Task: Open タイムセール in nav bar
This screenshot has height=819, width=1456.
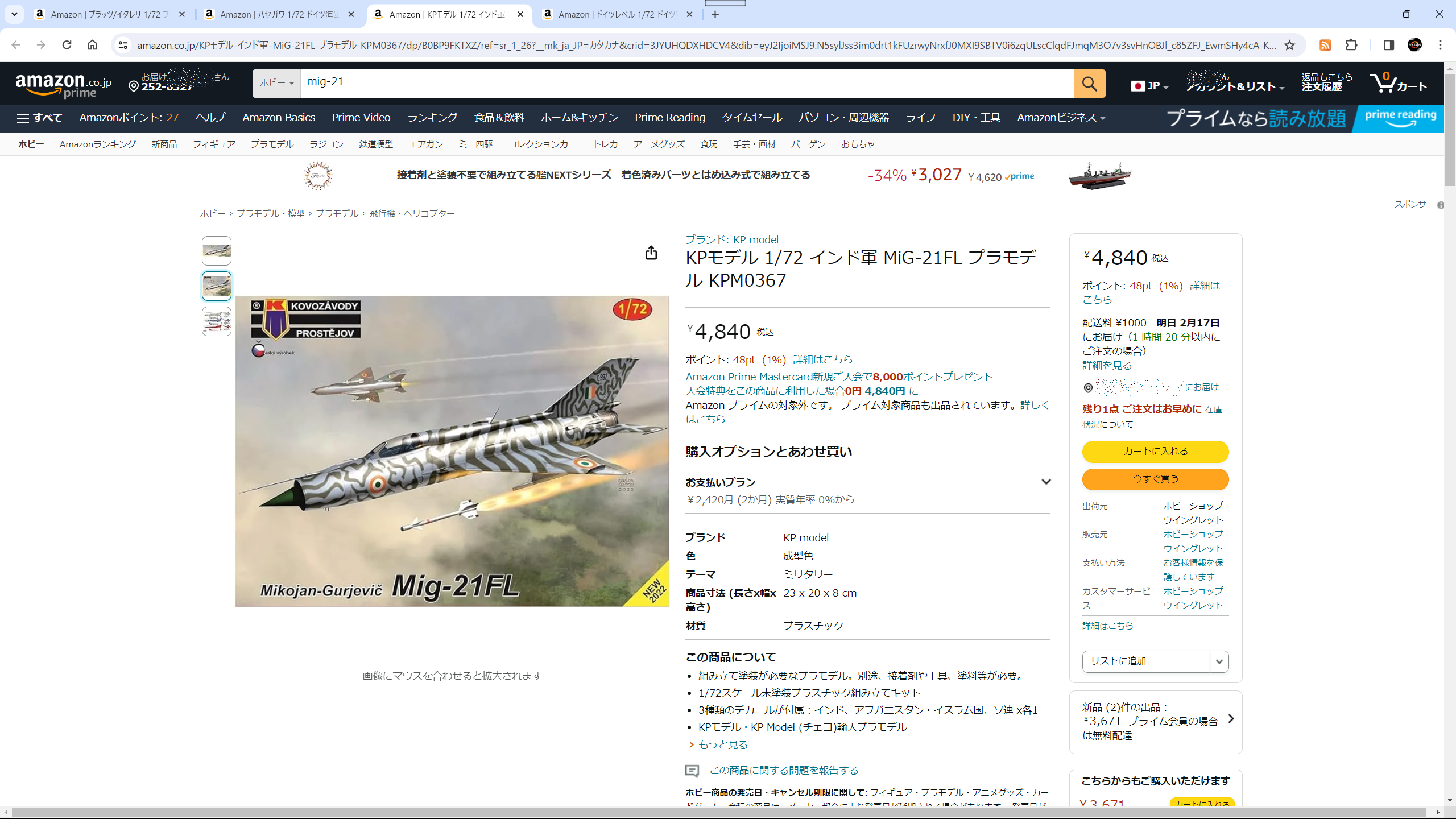Action: [x=752, y=118]
